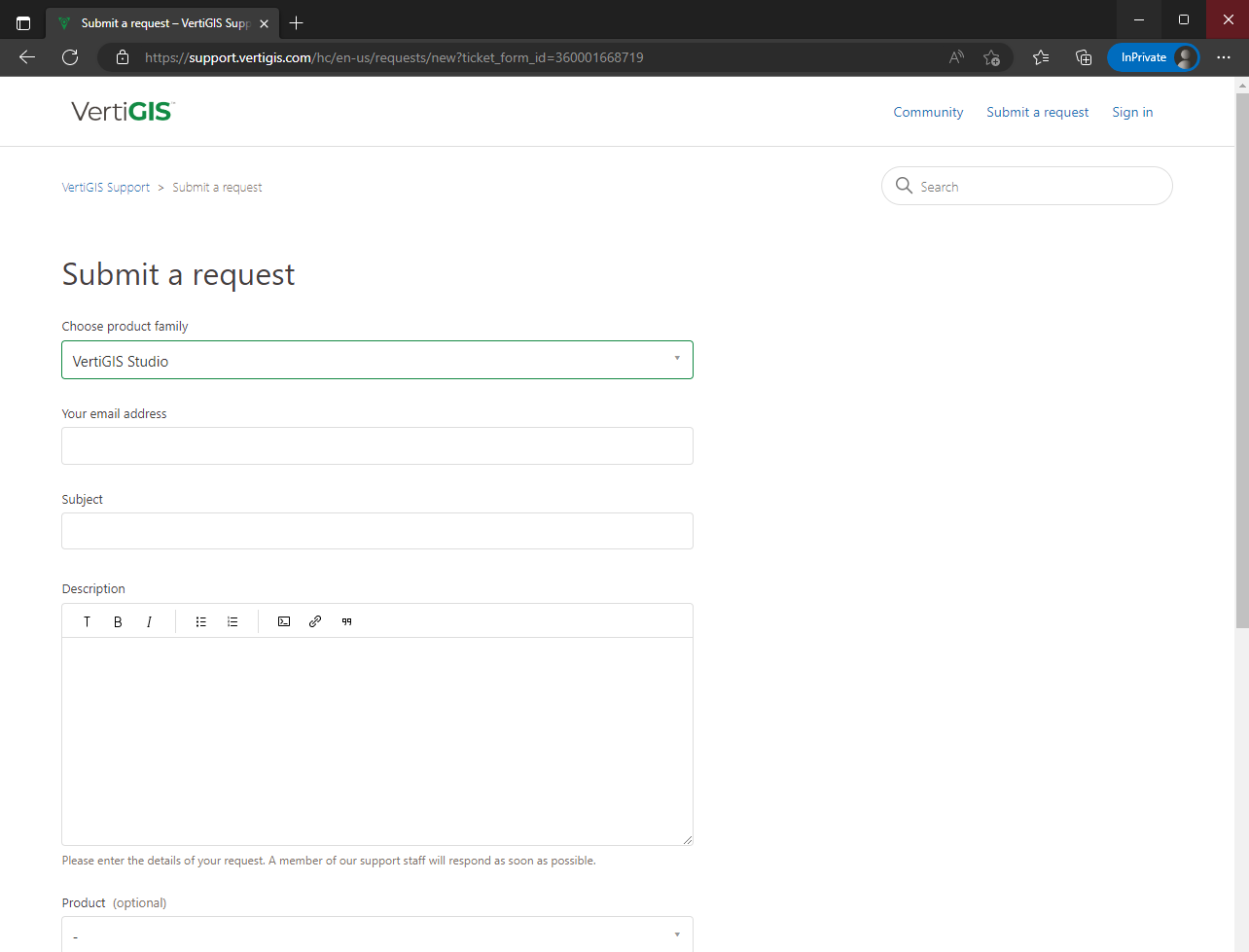Focus the Subject field

(377, 531)
